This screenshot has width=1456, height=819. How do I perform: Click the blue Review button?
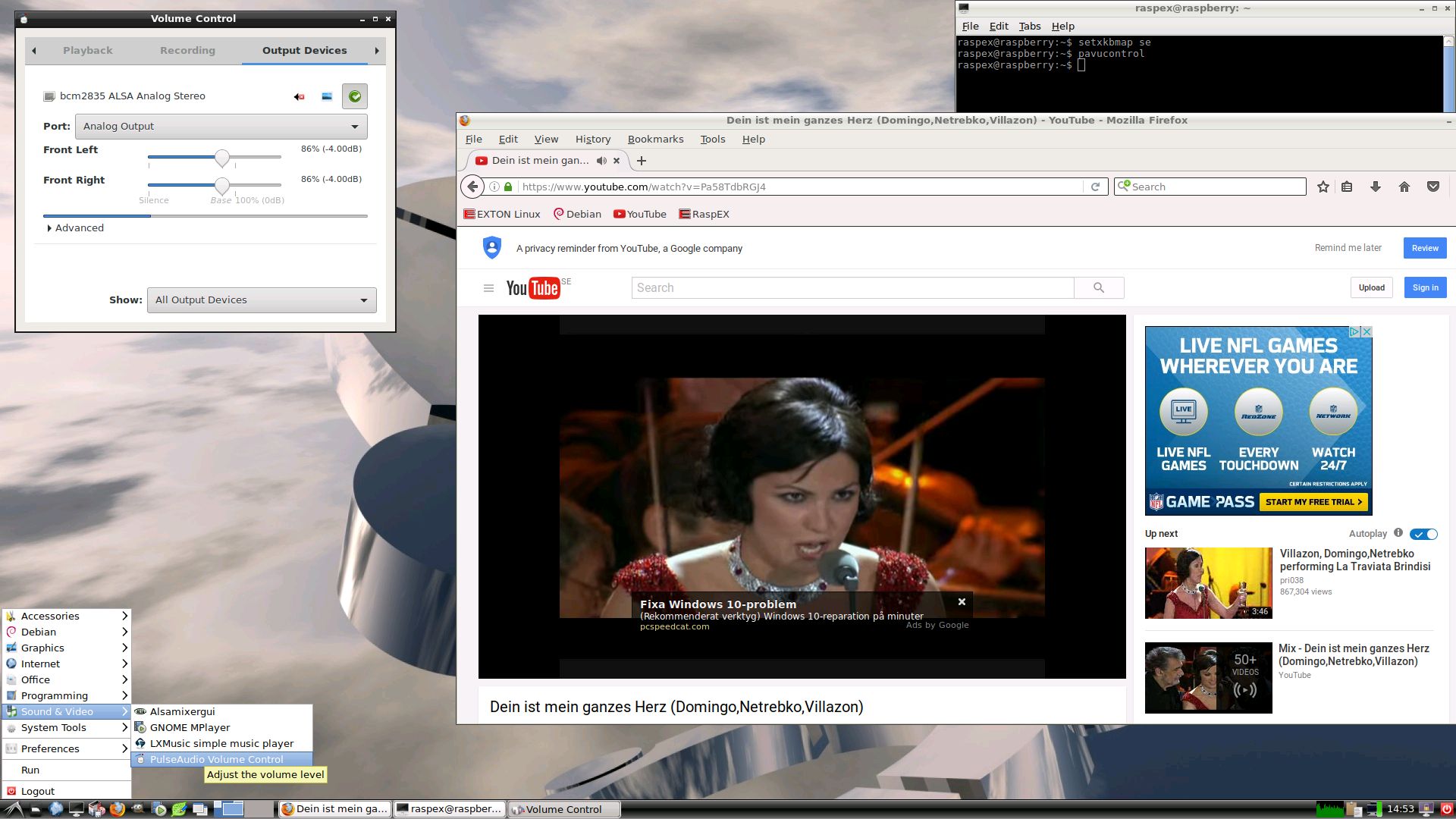[x=1425, y=248]
